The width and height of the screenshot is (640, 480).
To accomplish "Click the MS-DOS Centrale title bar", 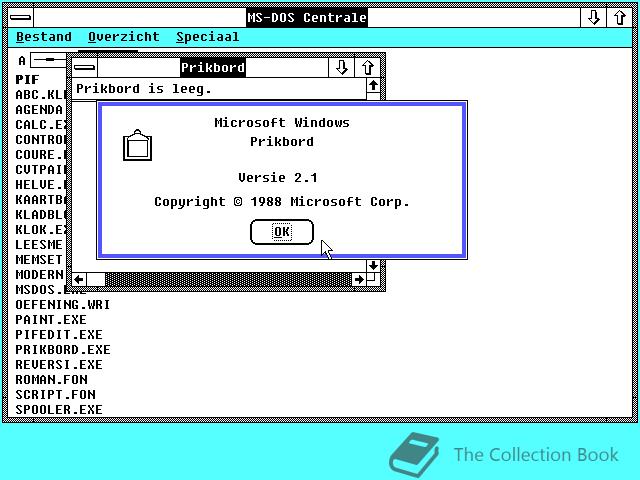I will click(x=307, y=18).
